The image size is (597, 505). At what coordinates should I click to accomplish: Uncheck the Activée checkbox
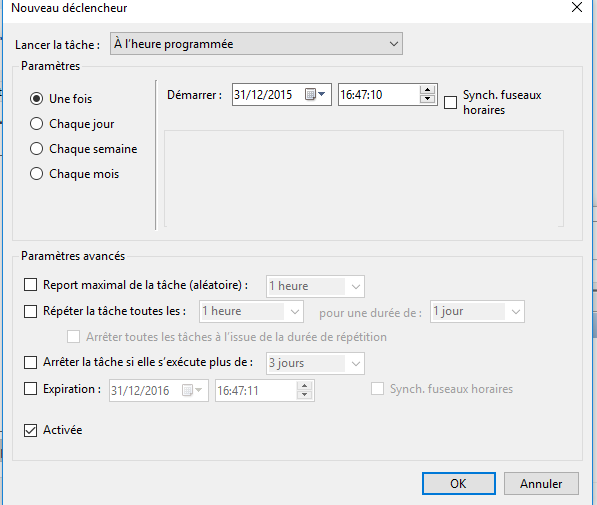[x=30, y=430]
